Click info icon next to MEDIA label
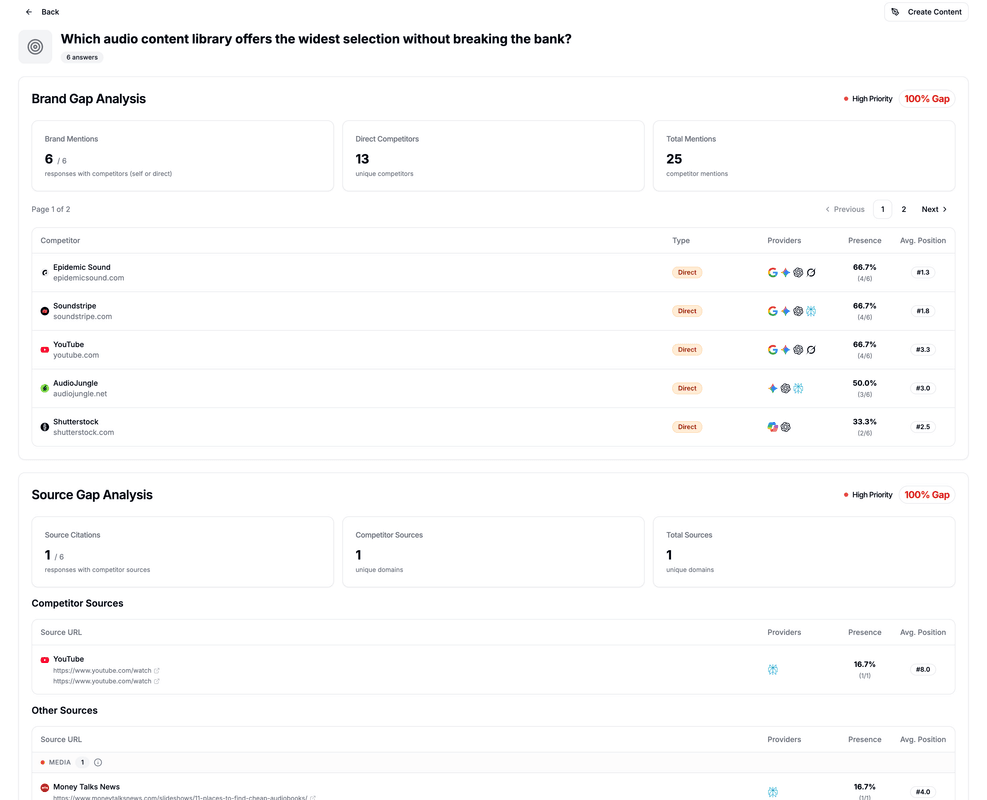987x800 pixels. pyautogui.click(x=98, y=762)
